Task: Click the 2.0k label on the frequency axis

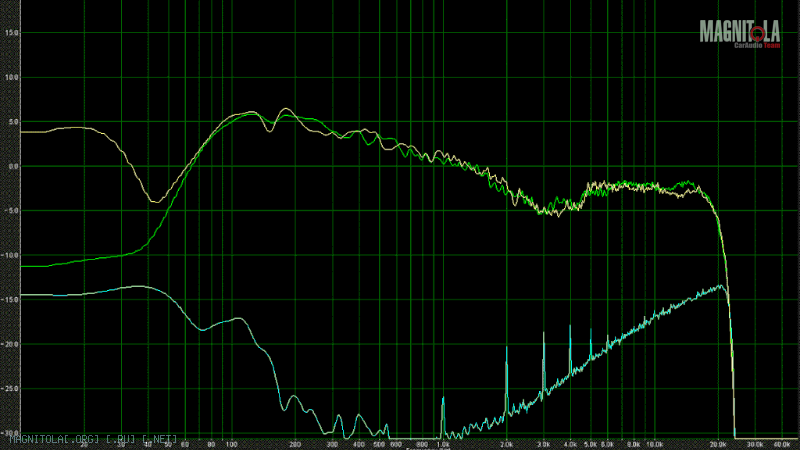Action: pos(507,442)
